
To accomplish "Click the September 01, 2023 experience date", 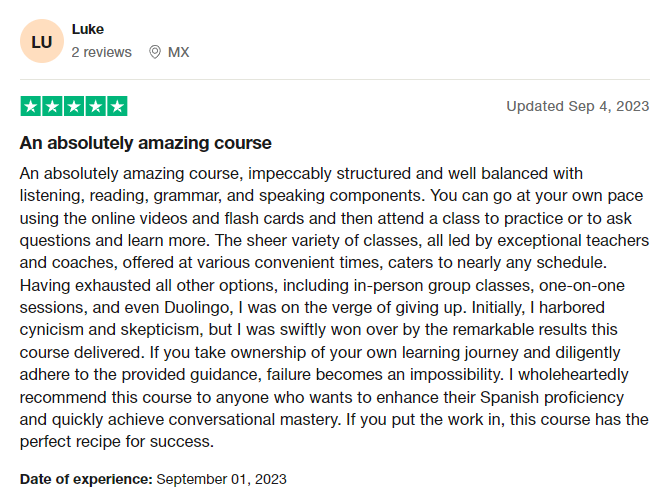I will pos(221,479).
